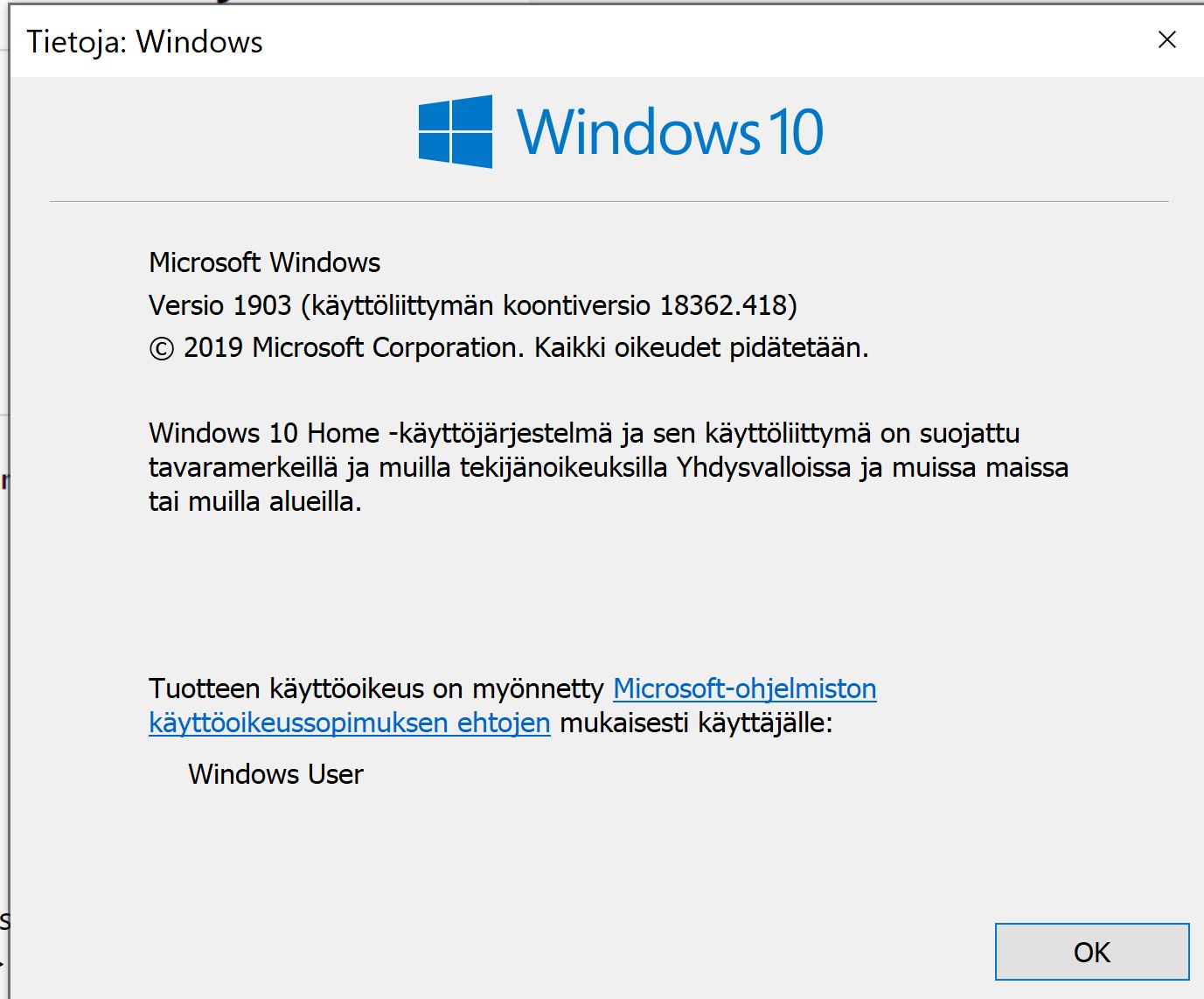Click 'mukaisesti käyttäjälle:' text
Screen dimensions: 1204x999
click(696, 723)
